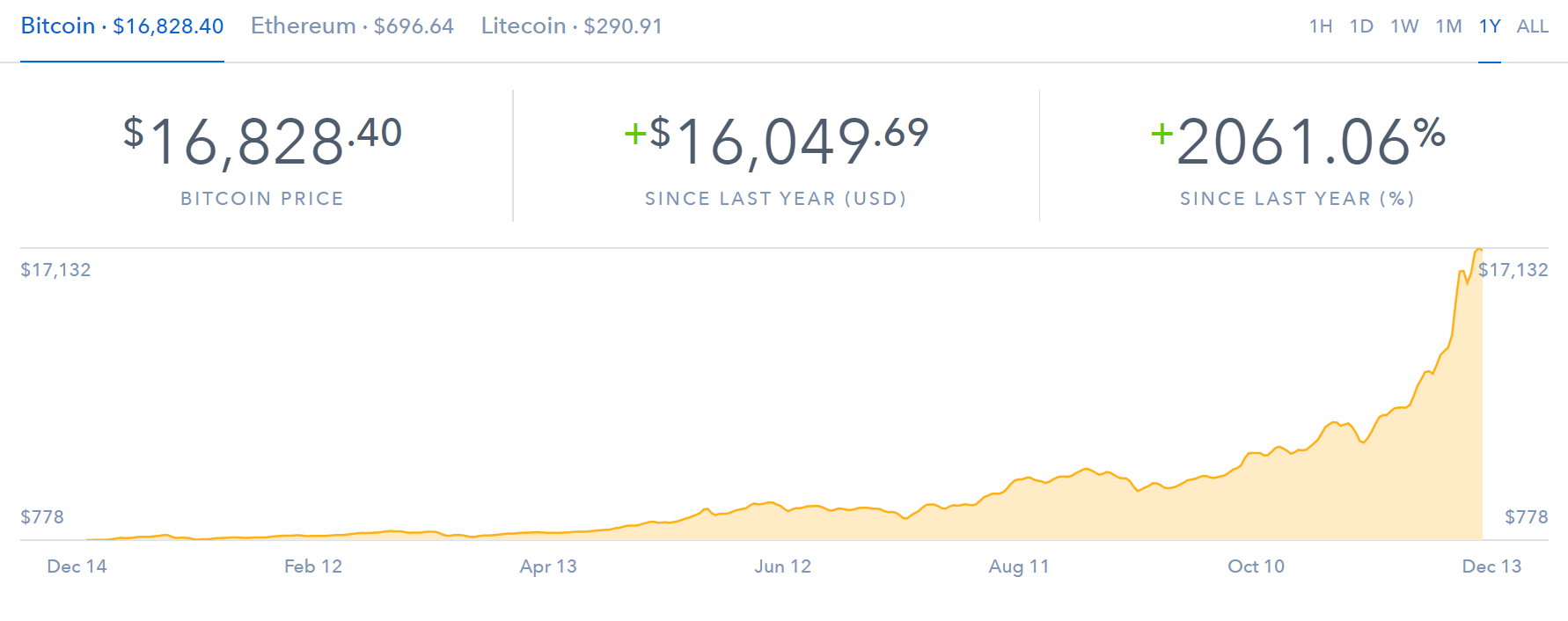The image size is (1568, 621).
Task: Click the Dec 14 date label
Action: point(77,566)
